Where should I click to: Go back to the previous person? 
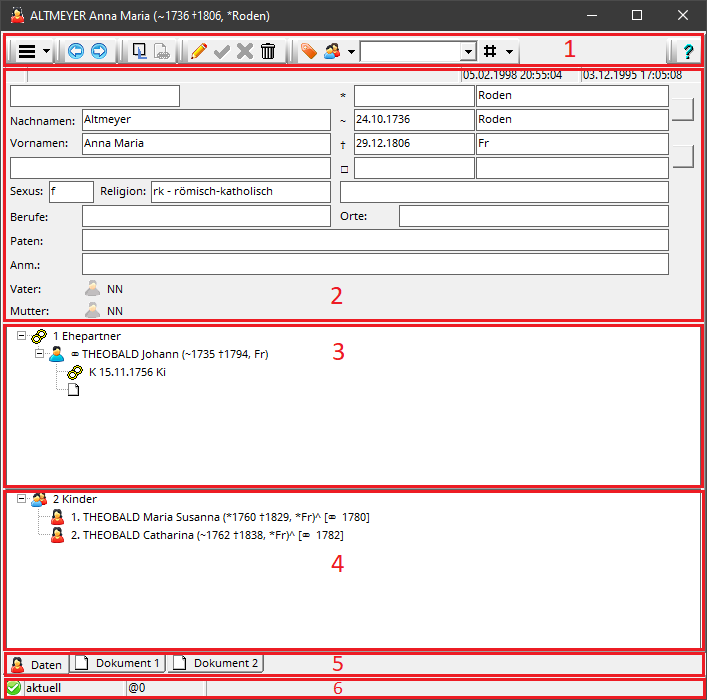76,51
